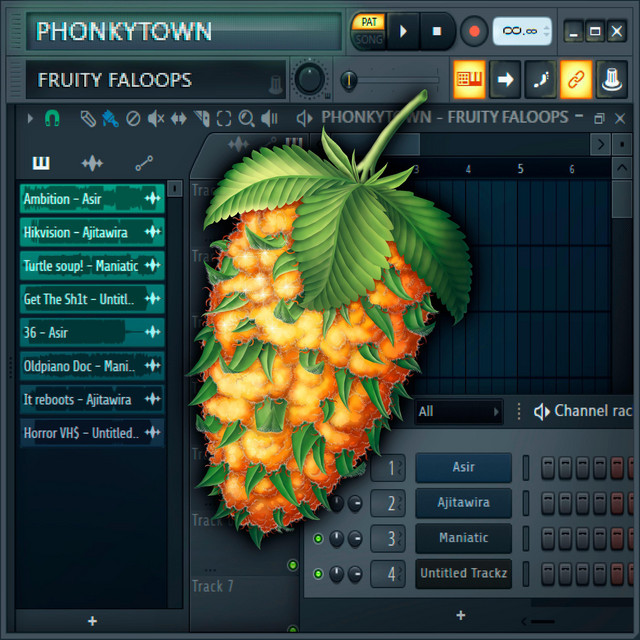Image resolution: width=640 pixels, height=640 pixels.
Task: Open the piano roll with the curved-note icon
Action: click(541, 79)
